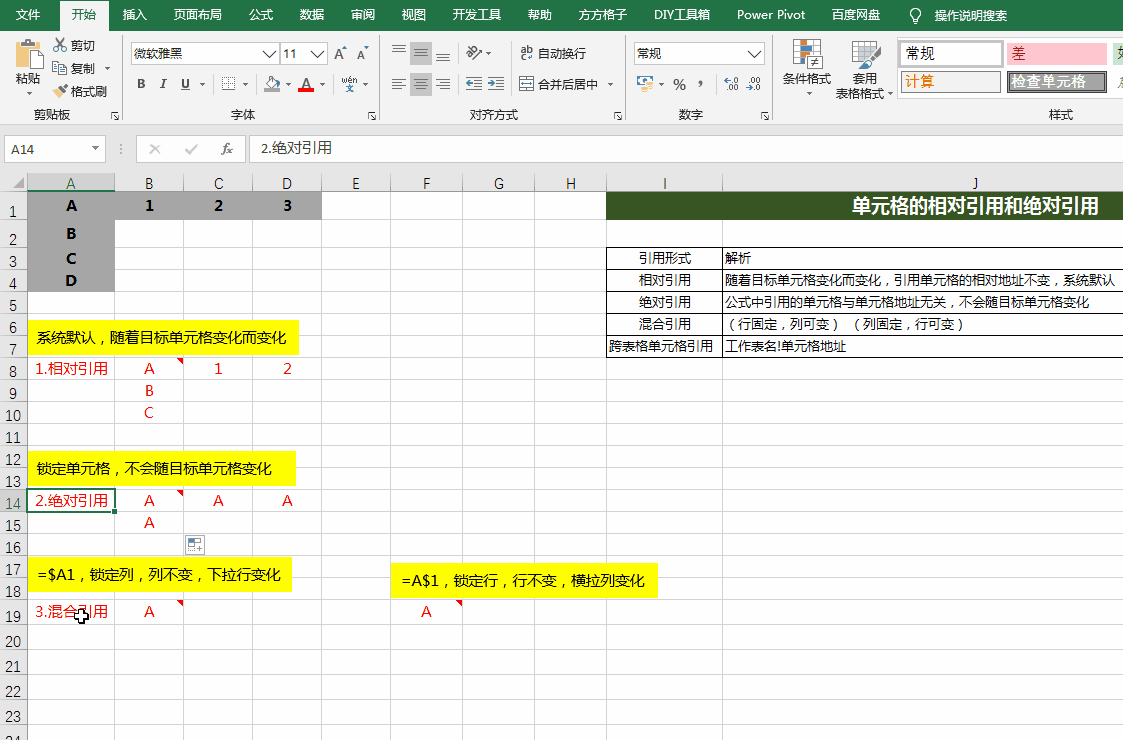Apply red font color with A icon
This screenshot has width=1123, height=740.
tap(307, 85)
